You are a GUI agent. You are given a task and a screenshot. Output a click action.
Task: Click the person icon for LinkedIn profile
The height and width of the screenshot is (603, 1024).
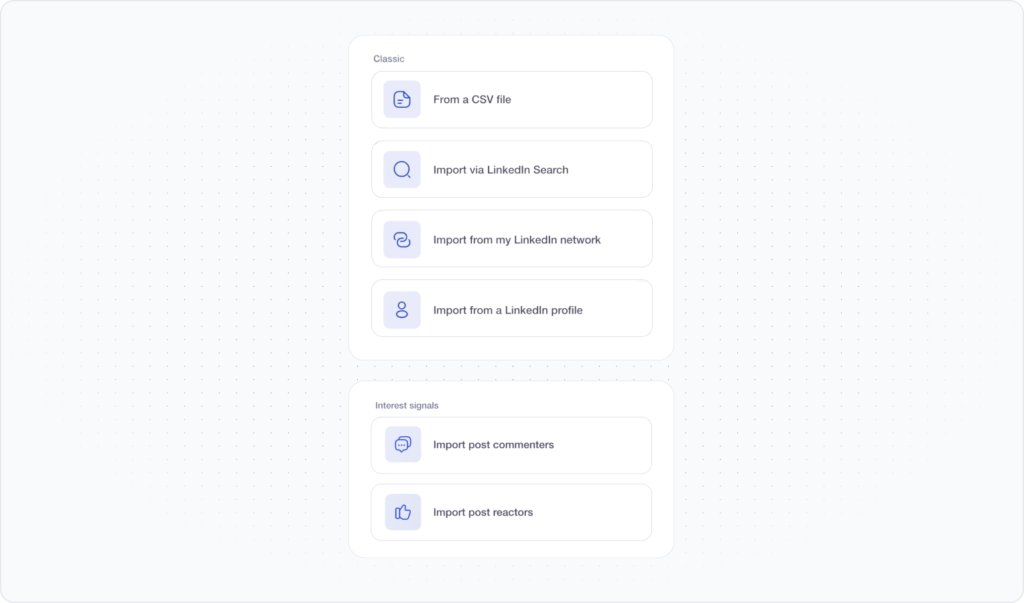402,310
